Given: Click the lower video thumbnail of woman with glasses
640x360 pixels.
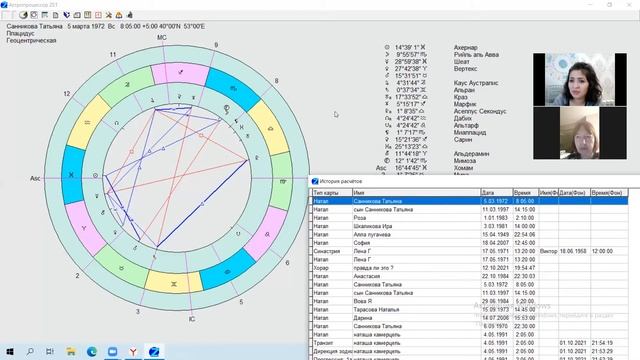Looking at the screenshot, I should [x=580, y=133].
